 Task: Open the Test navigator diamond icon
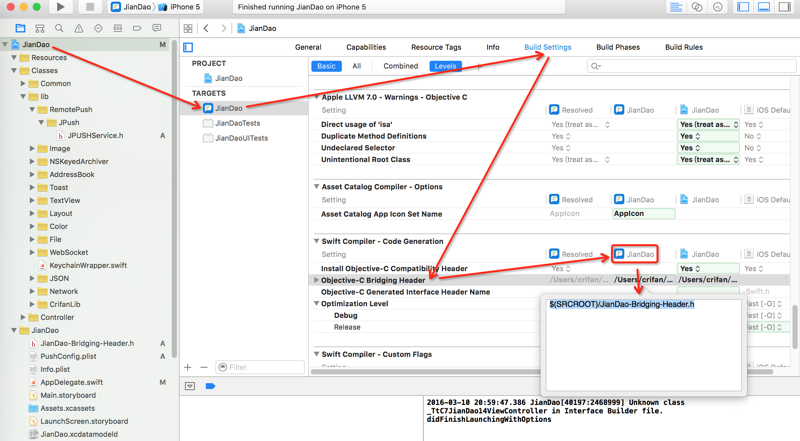click(98, 28)
